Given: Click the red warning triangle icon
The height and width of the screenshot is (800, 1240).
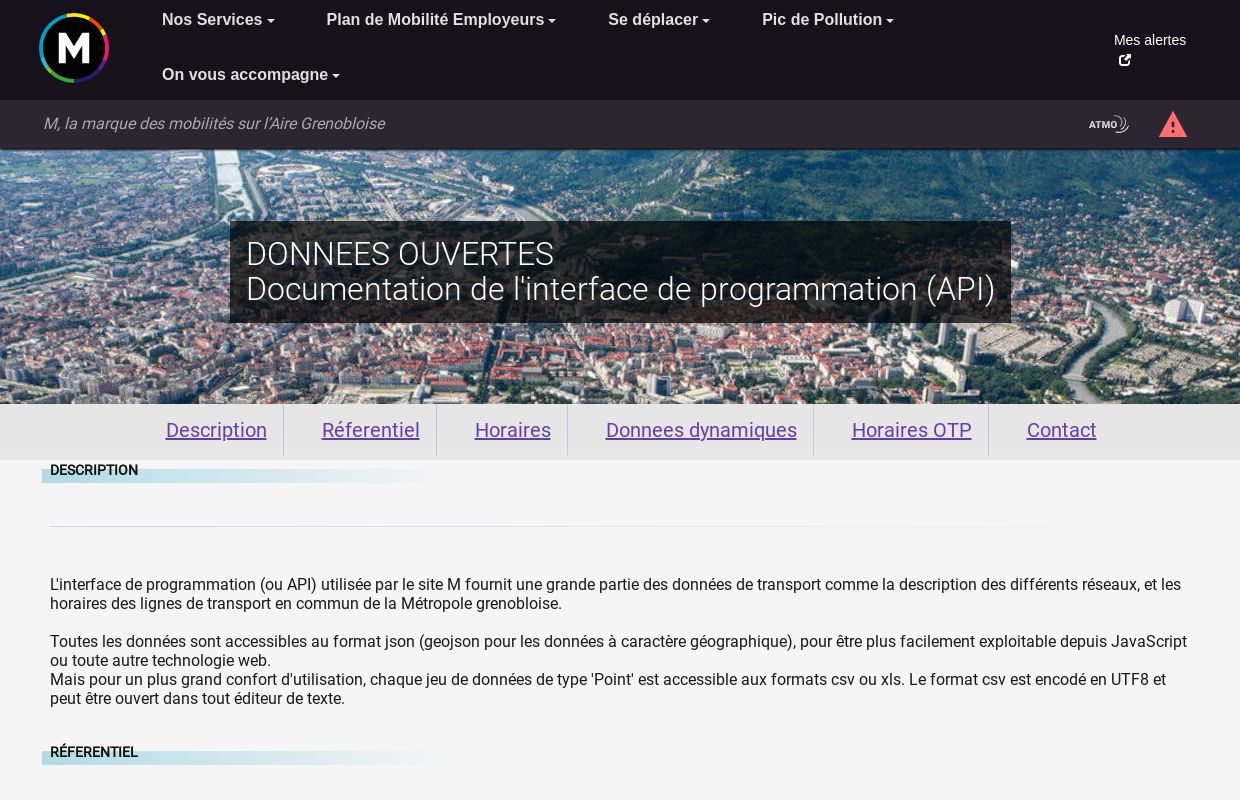Looking at the screenshot, I should click(1173, 125).
